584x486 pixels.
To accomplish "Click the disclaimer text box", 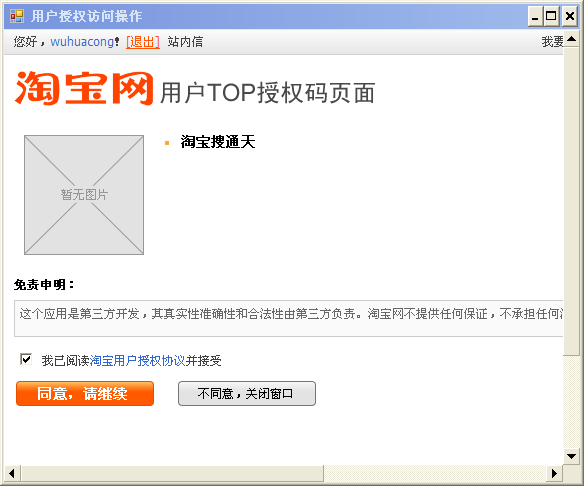I will click(289, 318).
